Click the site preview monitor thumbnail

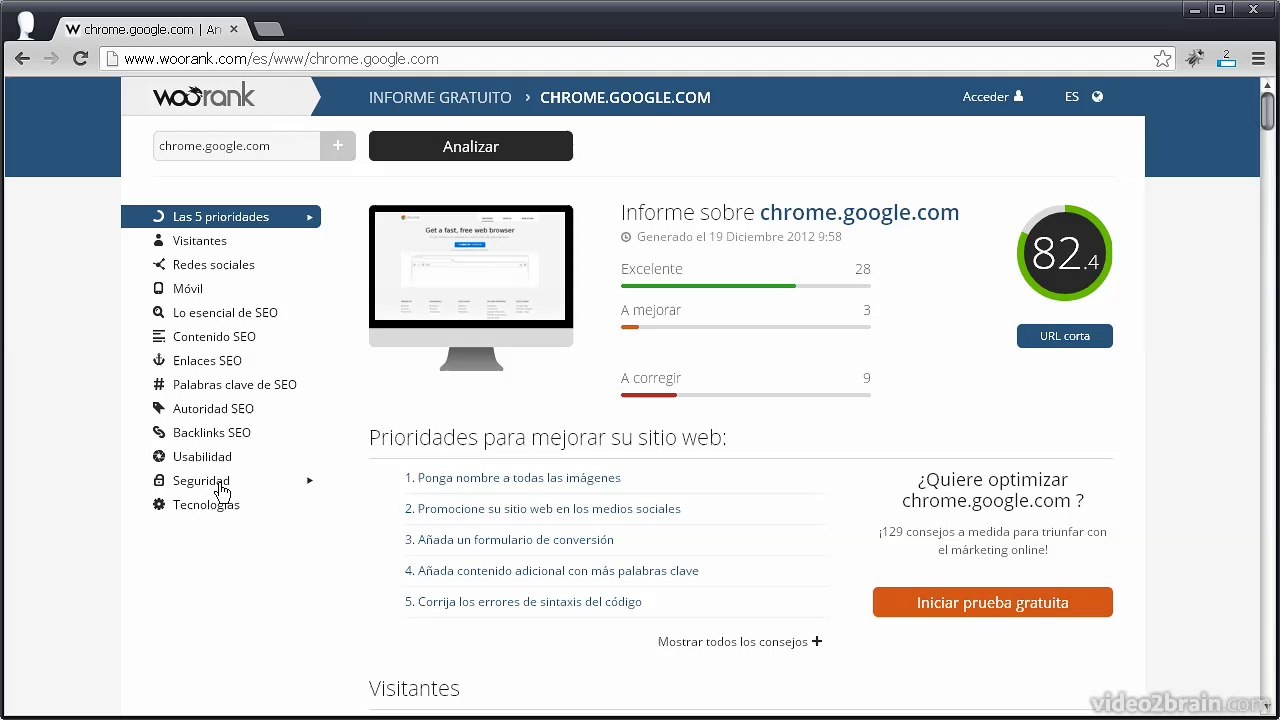point(471,288)
